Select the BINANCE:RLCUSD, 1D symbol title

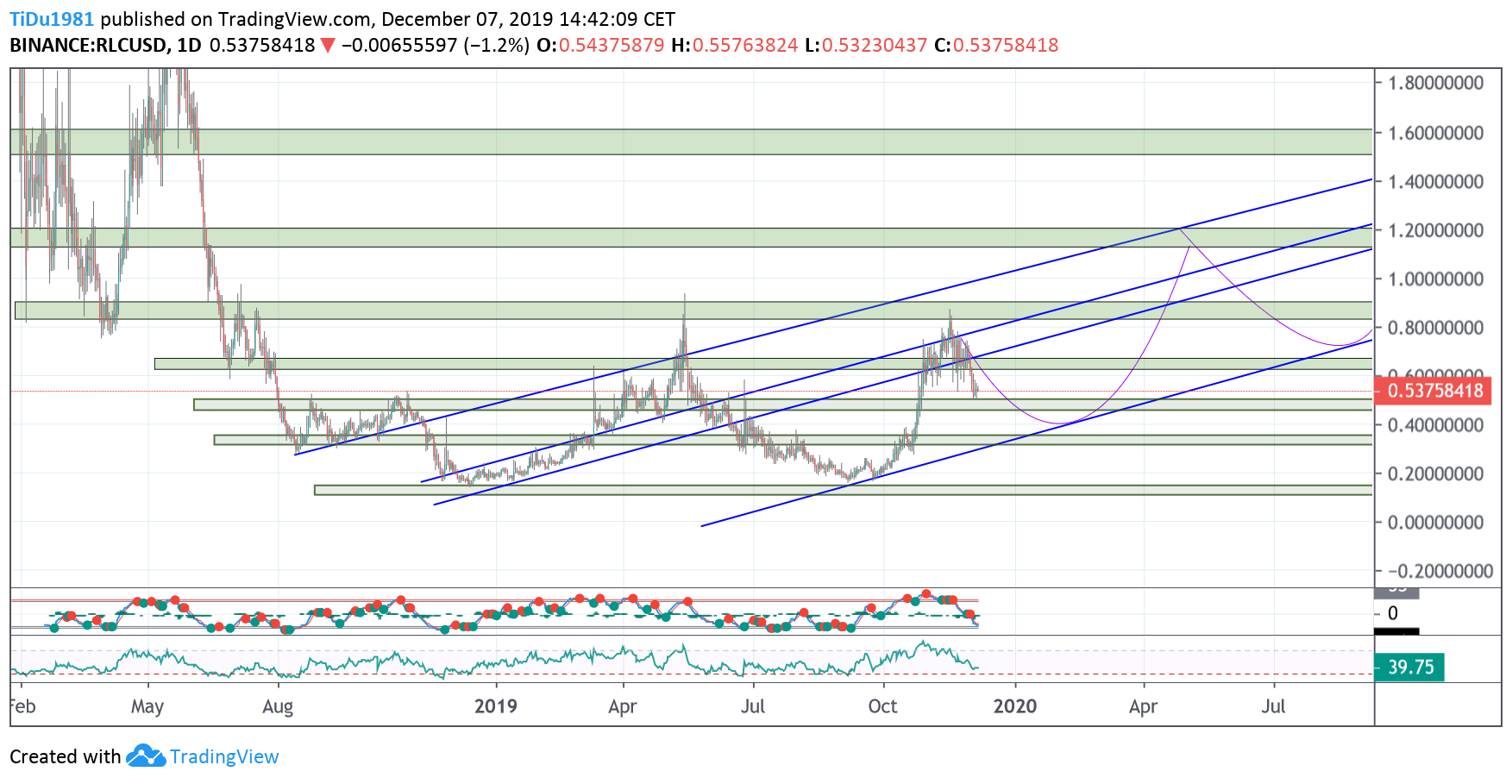point(105,45)
